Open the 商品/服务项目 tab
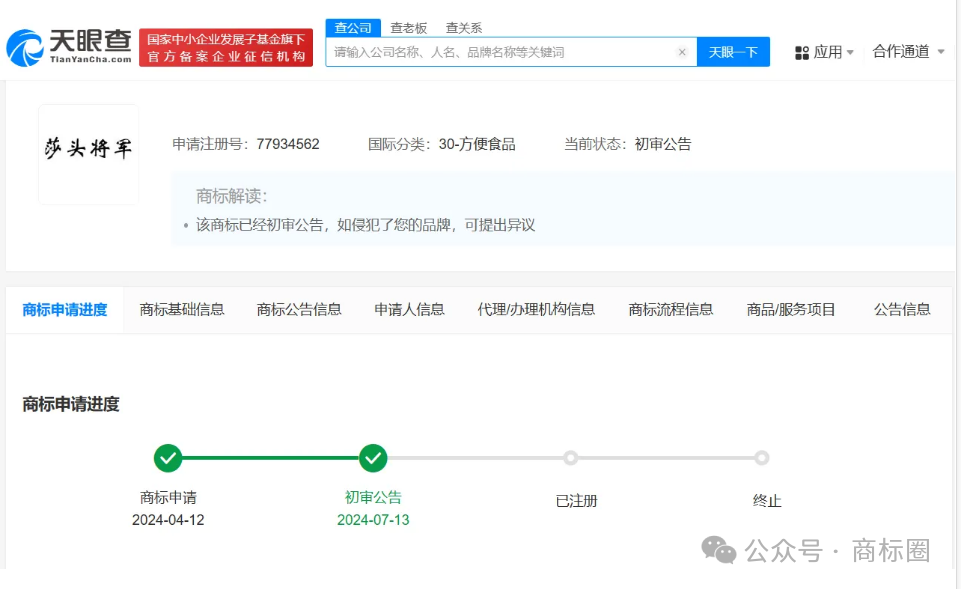The height and width of the screenshot is (589, 961). [x=791, y=310]
